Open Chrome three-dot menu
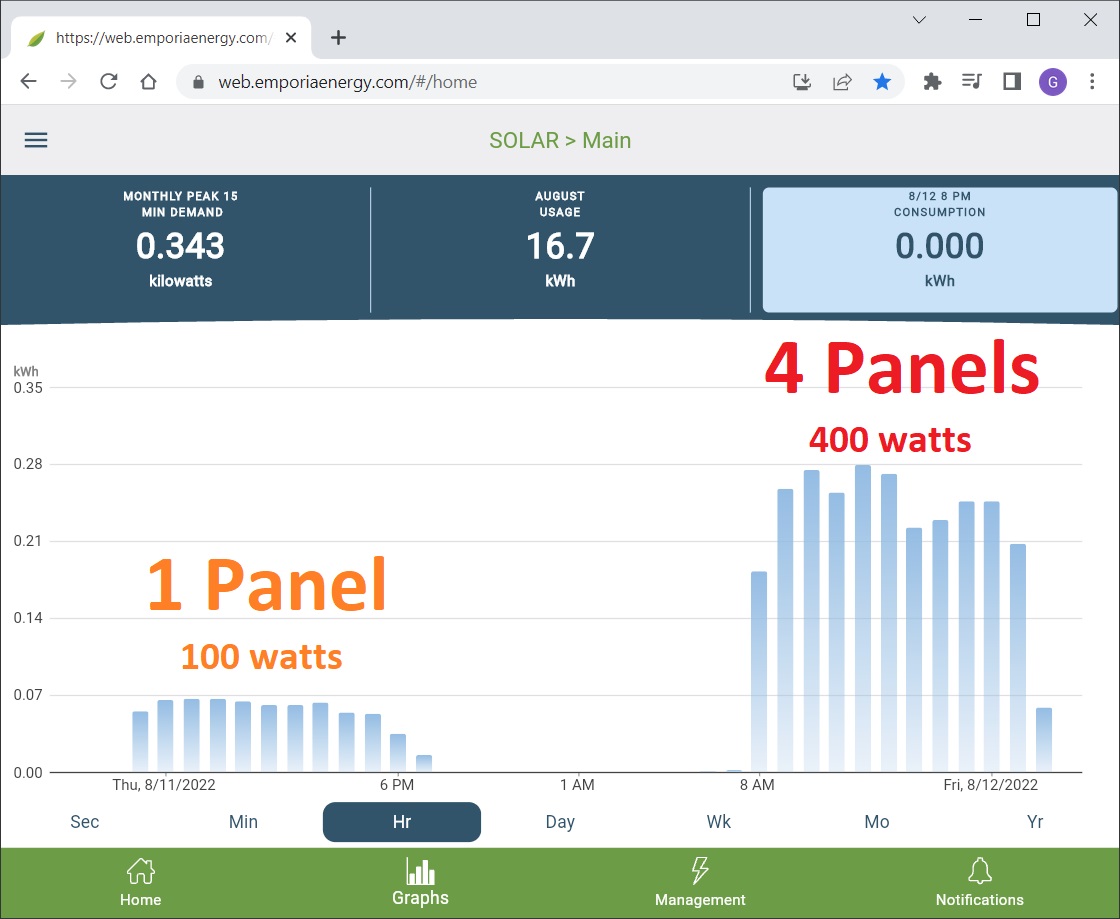This screenshot has width=1120, height=919. click(1092, 82)
